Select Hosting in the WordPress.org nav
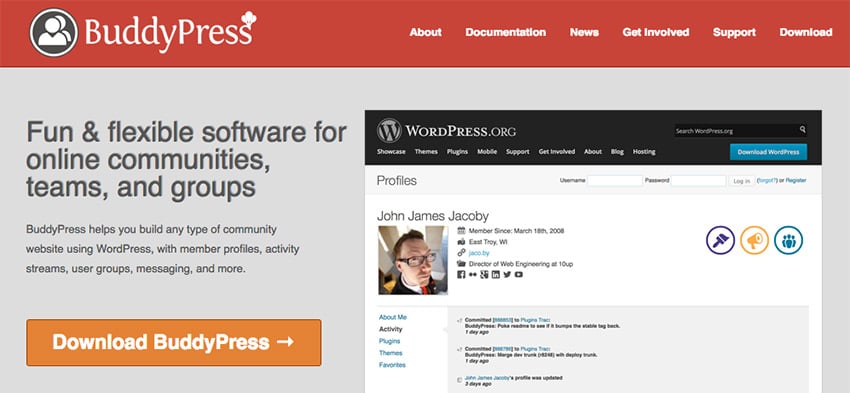Image resolution: width=850 pixels, height=393 pixels. [x=644, y=152]
